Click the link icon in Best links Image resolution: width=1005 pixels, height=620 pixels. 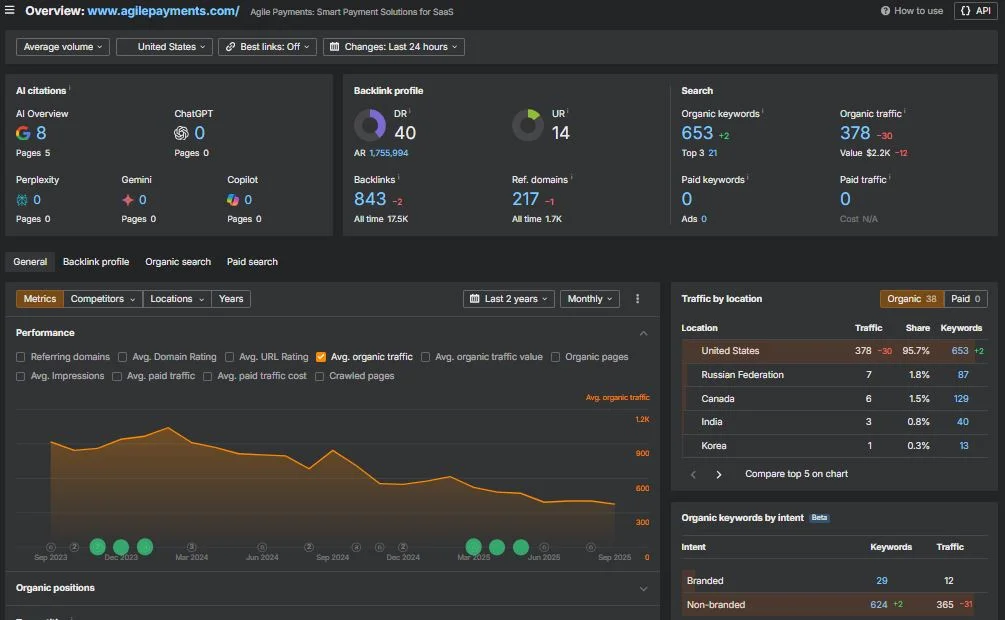(230, 47)
